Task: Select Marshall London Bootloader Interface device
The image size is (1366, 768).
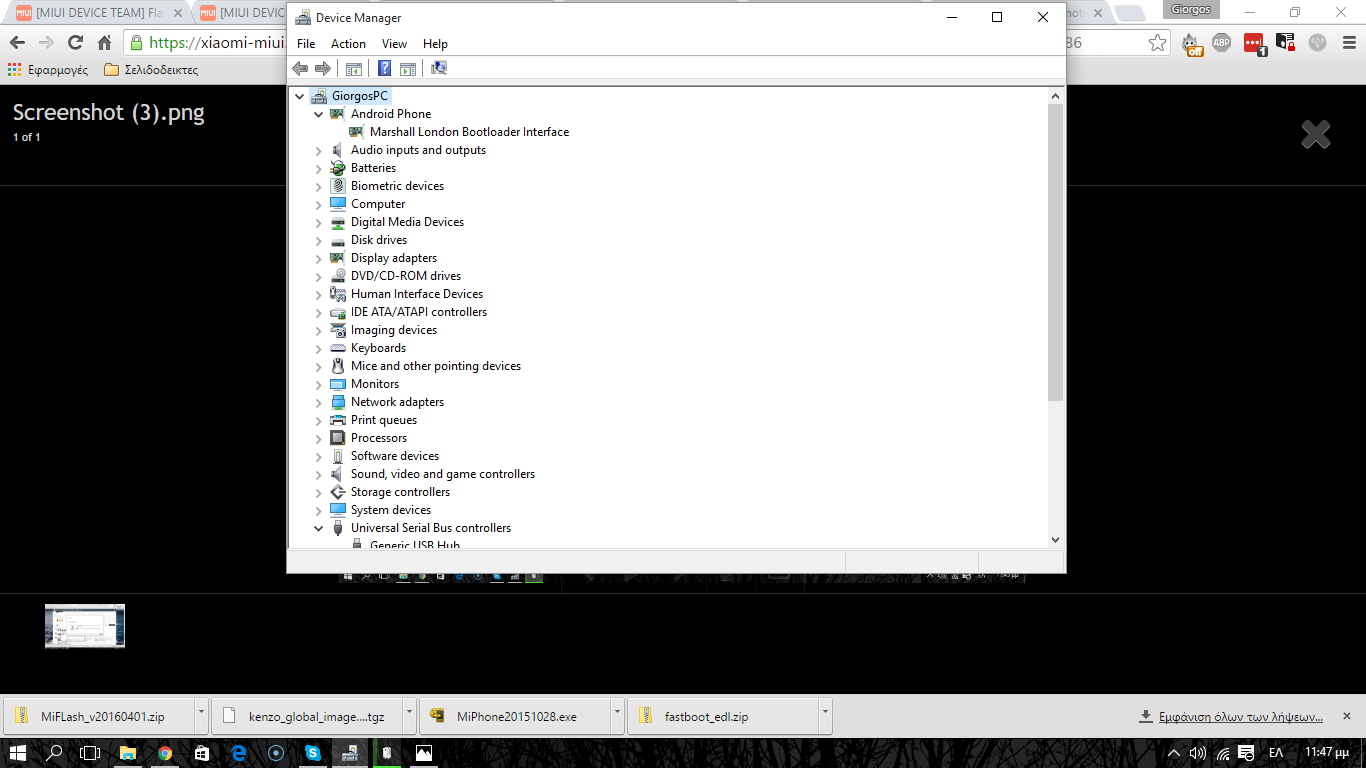Action: click(469, 132)
